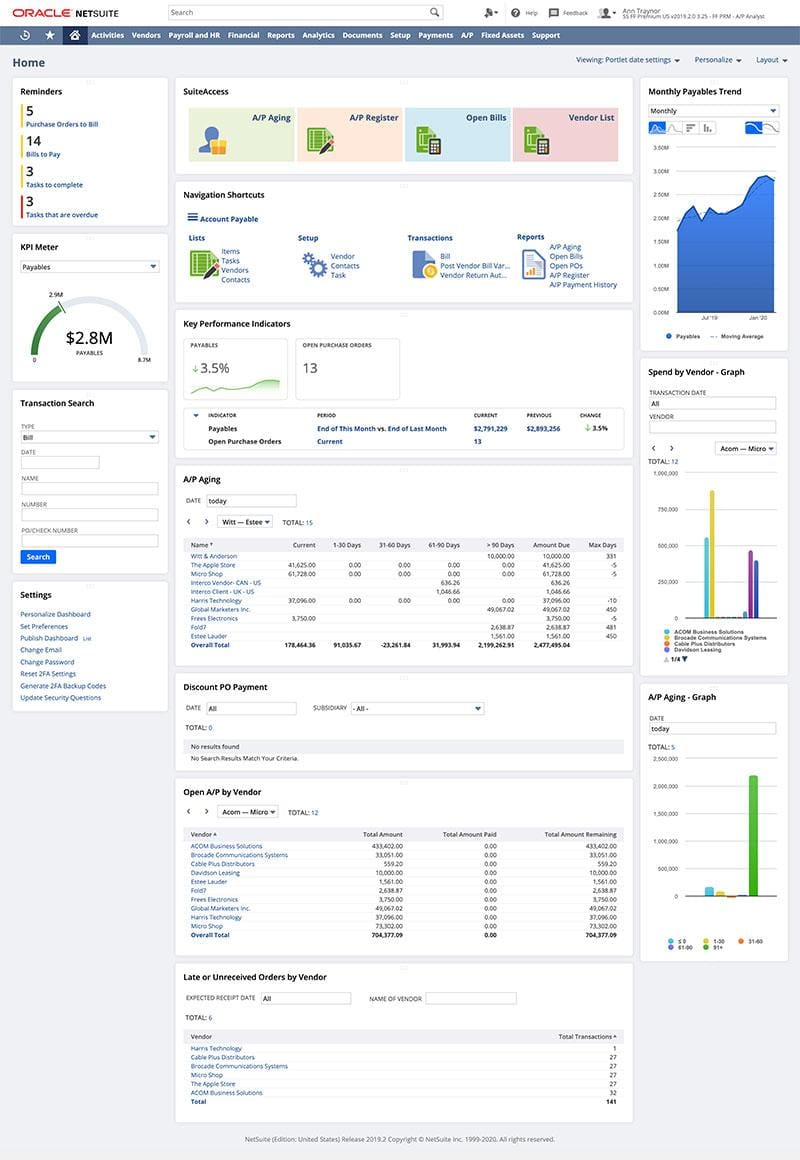Expand Viewing: Portlet date settings

pyautogui.click(x=628, y=60)
